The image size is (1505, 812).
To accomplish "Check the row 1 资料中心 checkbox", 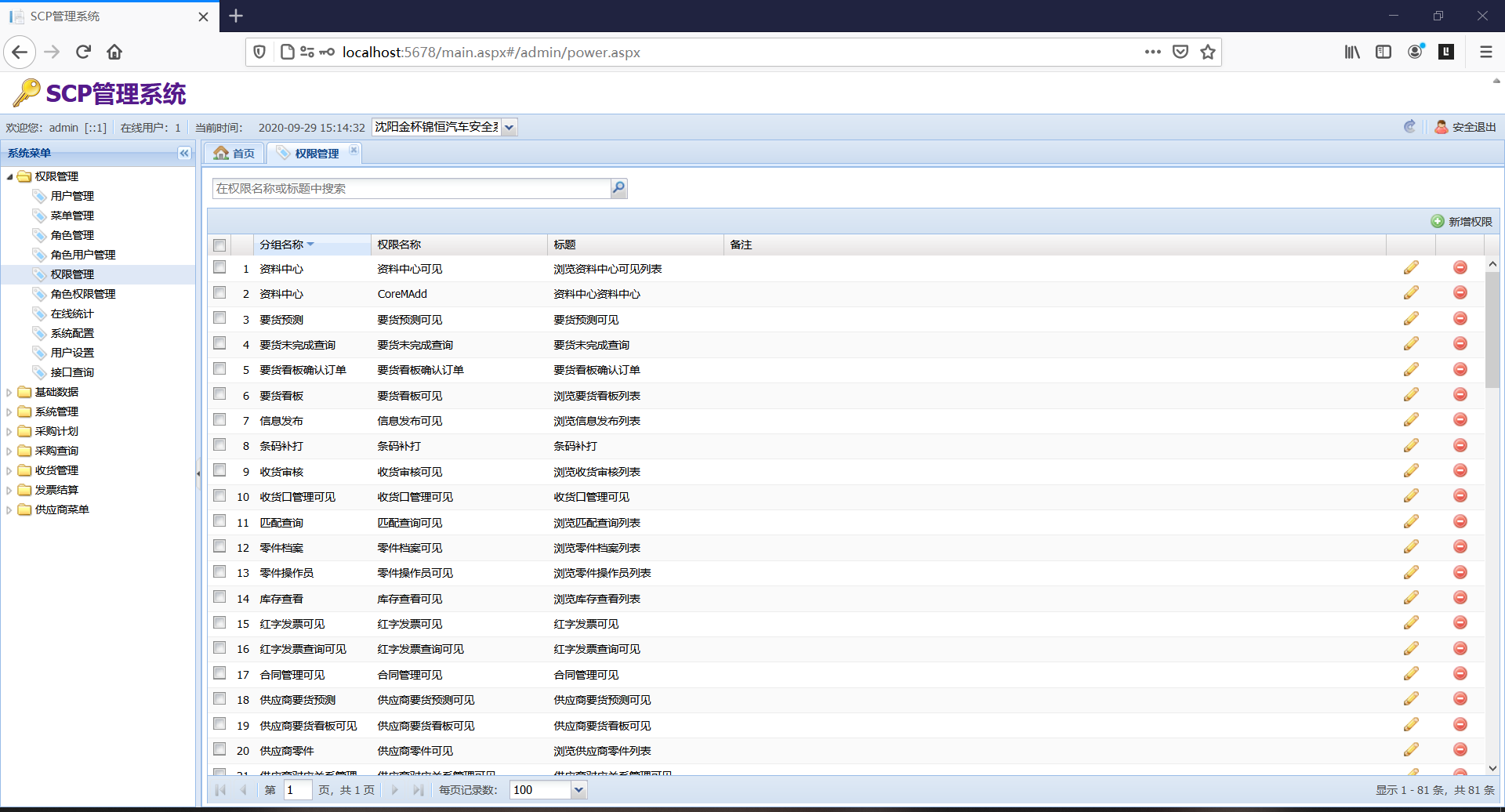I will pyautogui.click(x=219, y=267).
